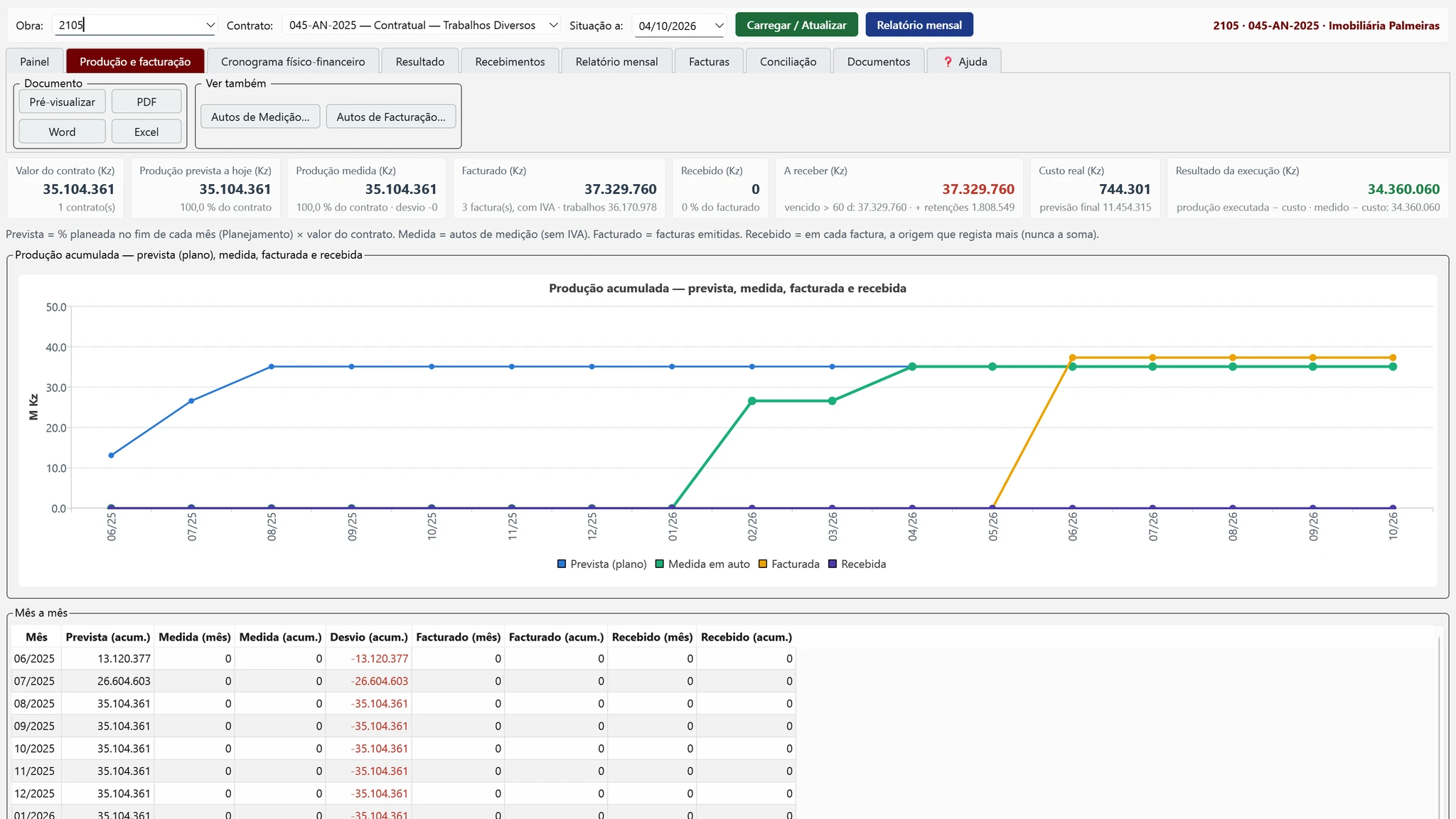This screenshot has width=1456, height=819.
Task: Toggle Medida em auto legend swatch
Action: pos(660,564)
